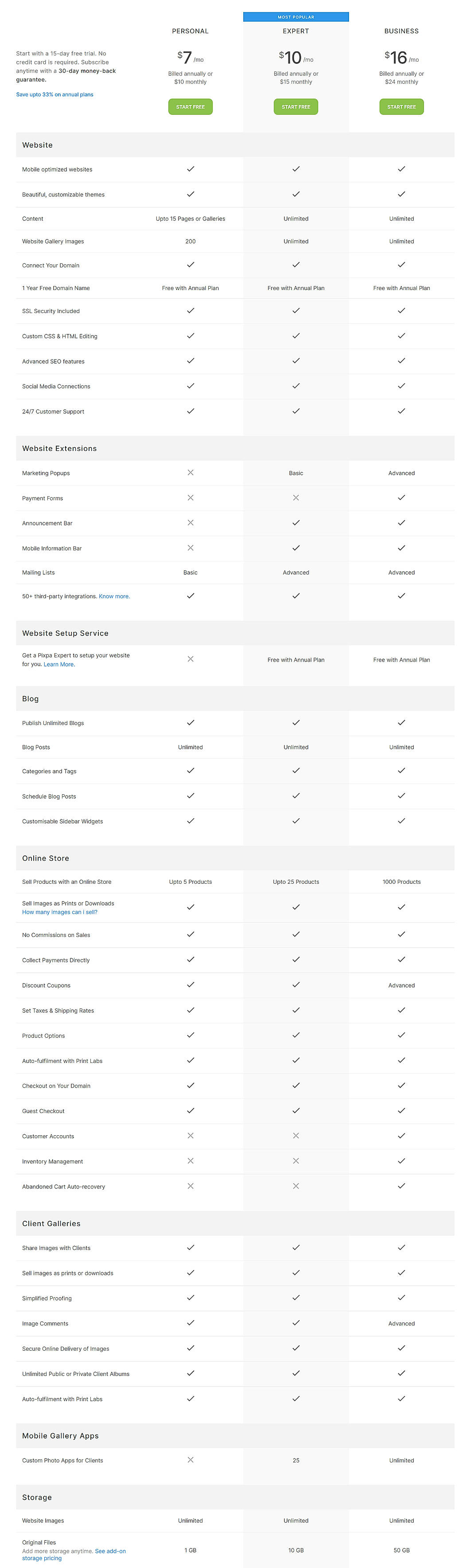
Task: Click the X mark for Customer Accounts under Personal
Action: coord(190,1135)
